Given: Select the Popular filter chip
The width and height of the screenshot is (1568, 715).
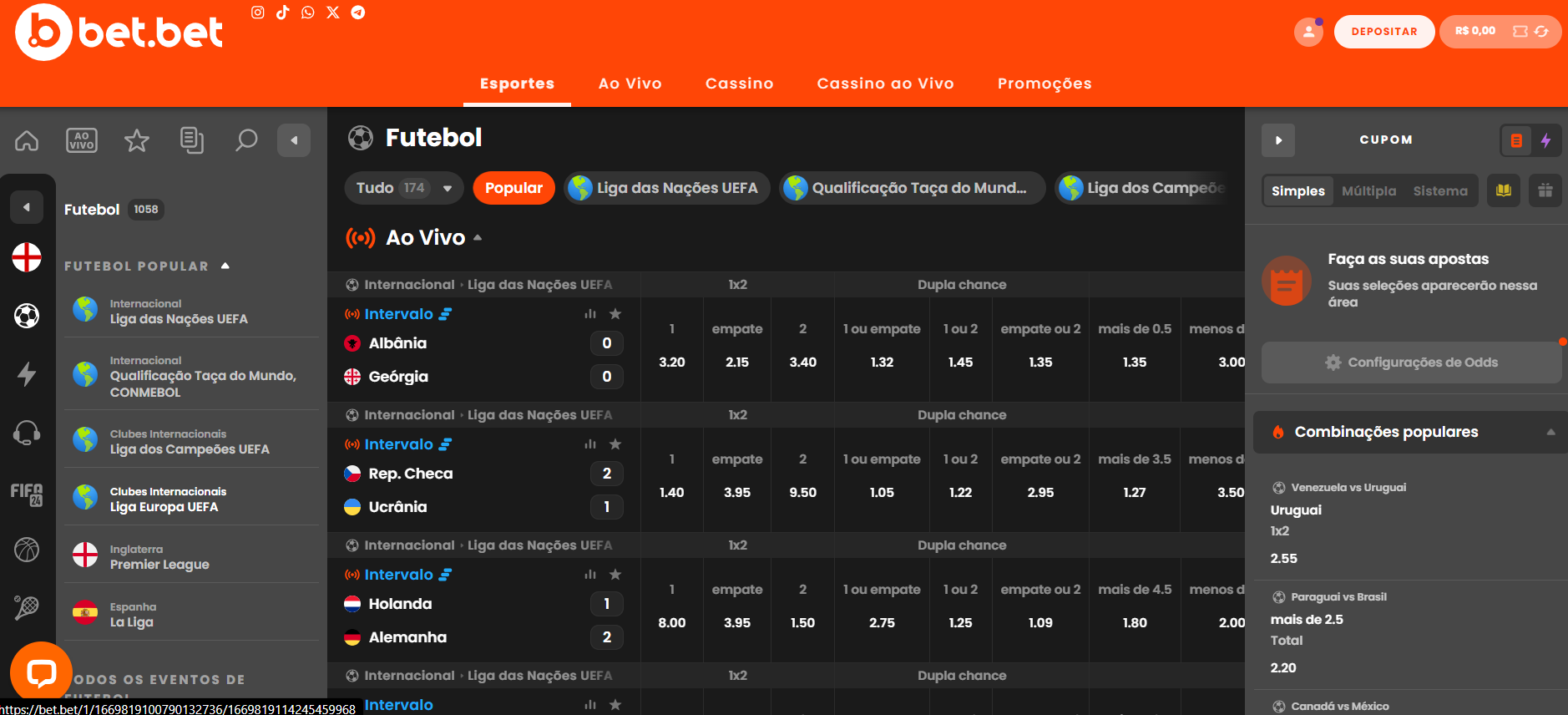Looking at the screenshot, I should coord(513,188).
